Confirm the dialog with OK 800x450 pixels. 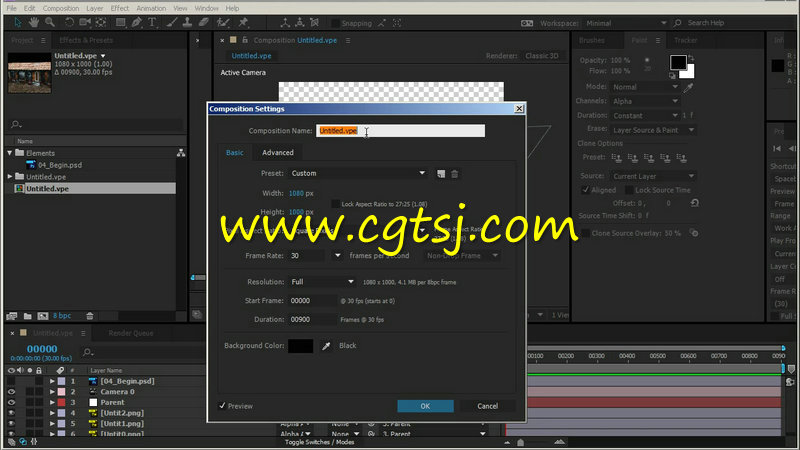(x=425, y=406)
